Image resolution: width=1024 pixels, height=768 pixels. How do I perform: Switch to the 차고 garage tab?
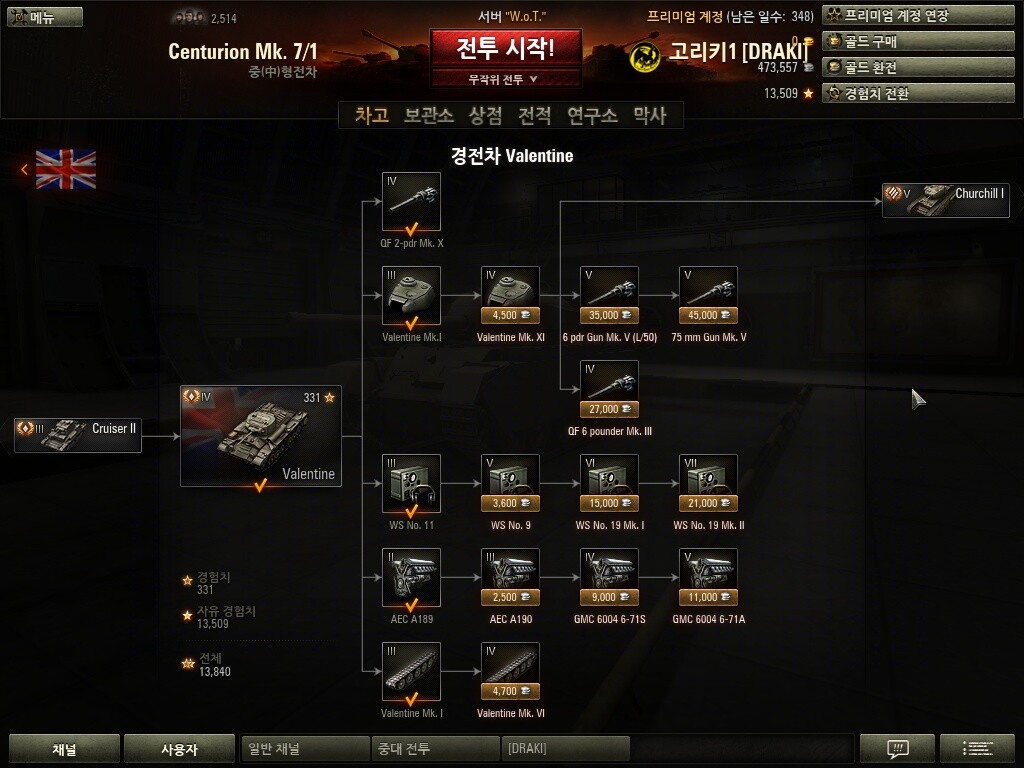tap(372, 116)
